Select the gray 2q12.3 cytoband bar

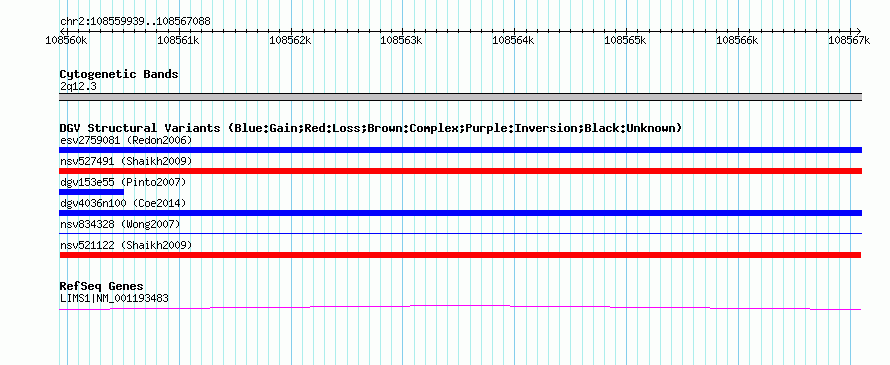[x=460, y=97]
